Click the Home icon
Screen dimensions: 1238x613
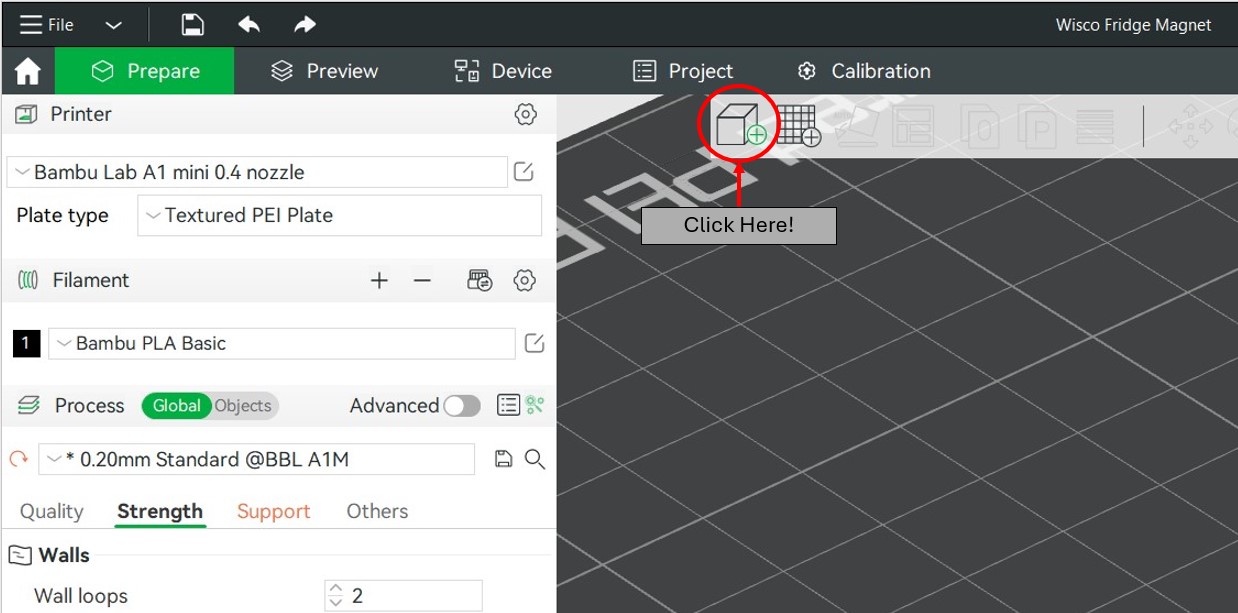(x=28, y=71)
